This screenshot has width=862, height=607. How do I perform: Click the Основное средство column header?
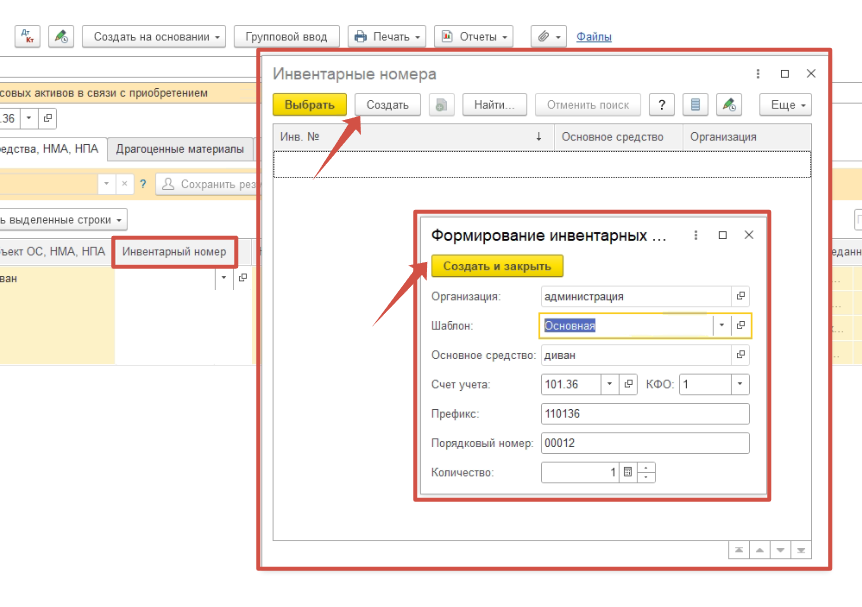tap(618, 137)
